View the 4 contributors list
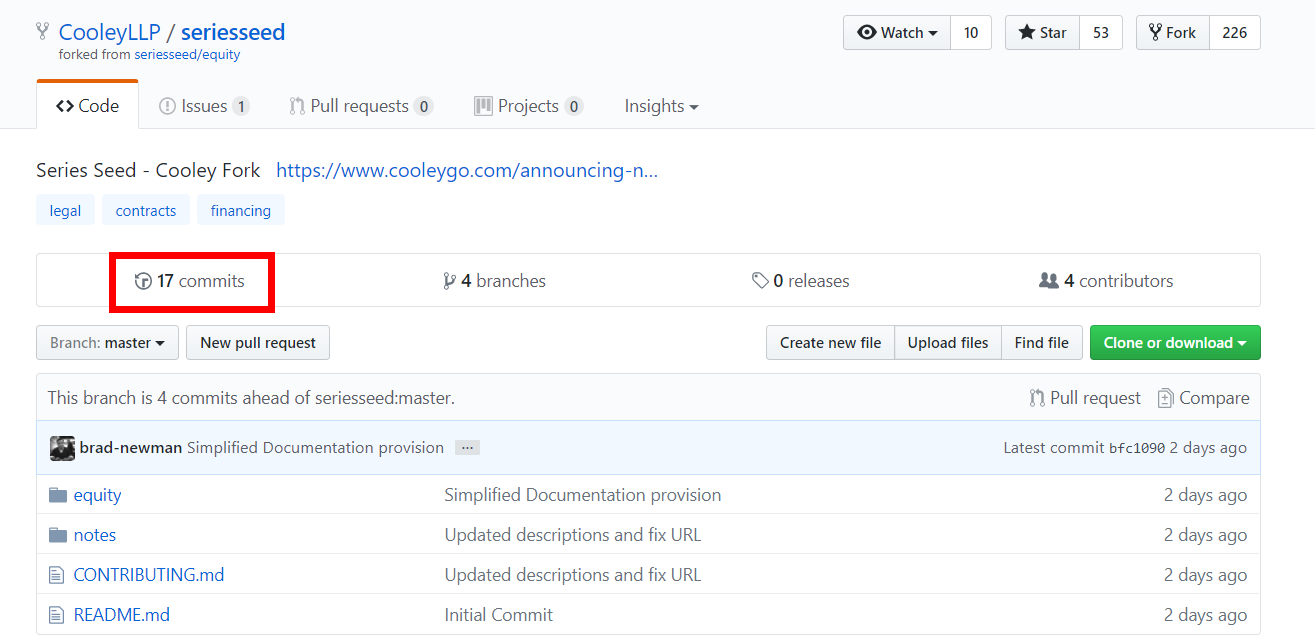The height and width of the screenshot is (644, 1315). (x=1106, y=281)
